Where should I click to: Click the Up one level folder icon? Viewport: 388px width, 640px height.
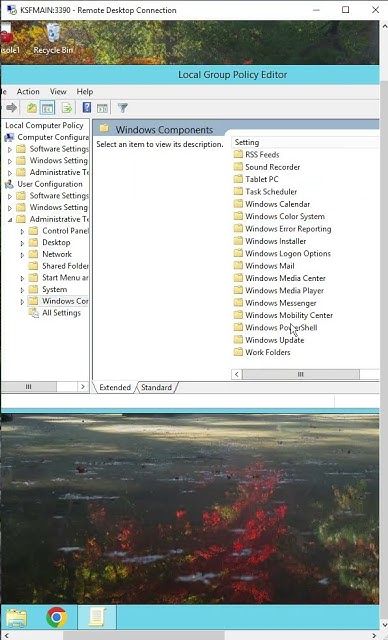pyautogui.click(x=32, y=108)
